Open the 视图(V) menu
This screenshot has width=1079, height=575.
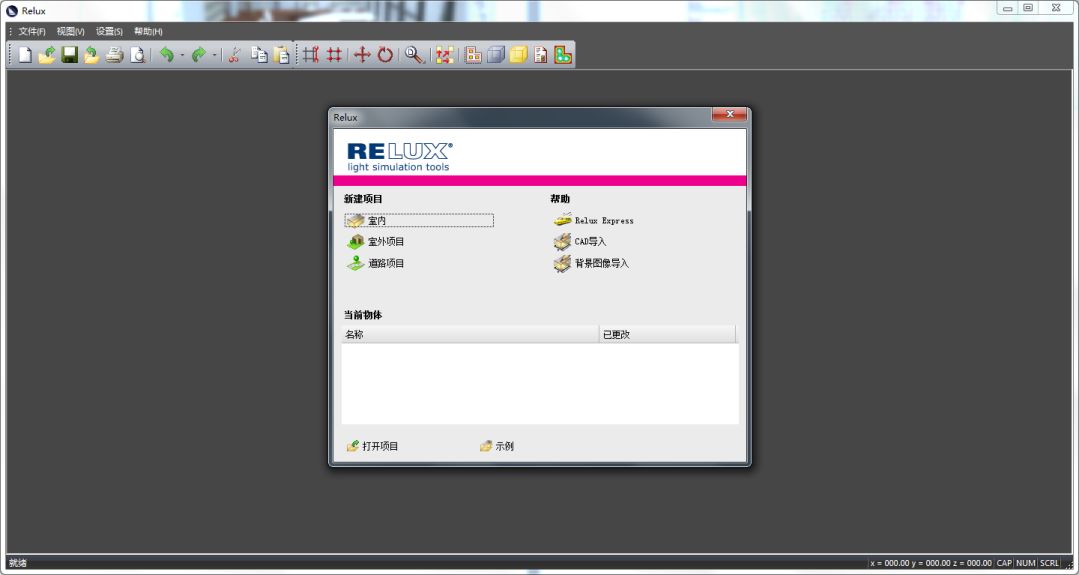point(70,32)
